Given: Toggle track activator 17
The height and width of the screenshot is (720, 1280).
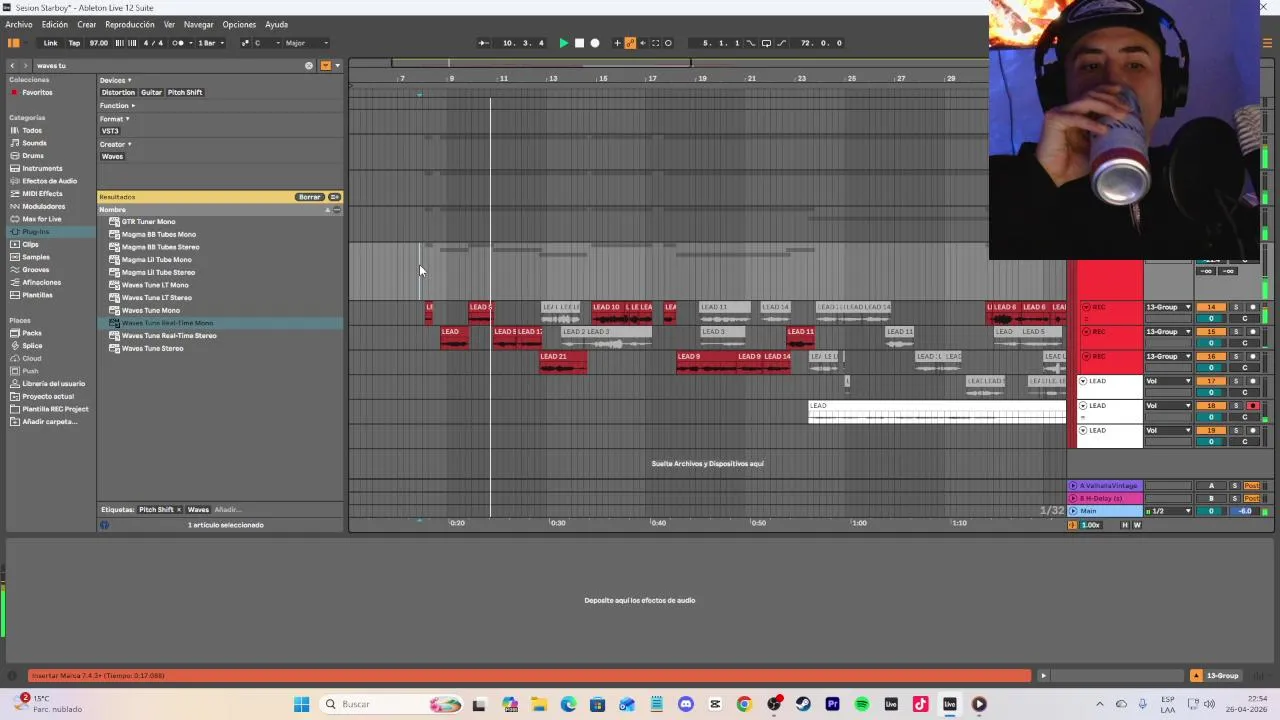Looking at the screenshot, I should click(1211, 381).
